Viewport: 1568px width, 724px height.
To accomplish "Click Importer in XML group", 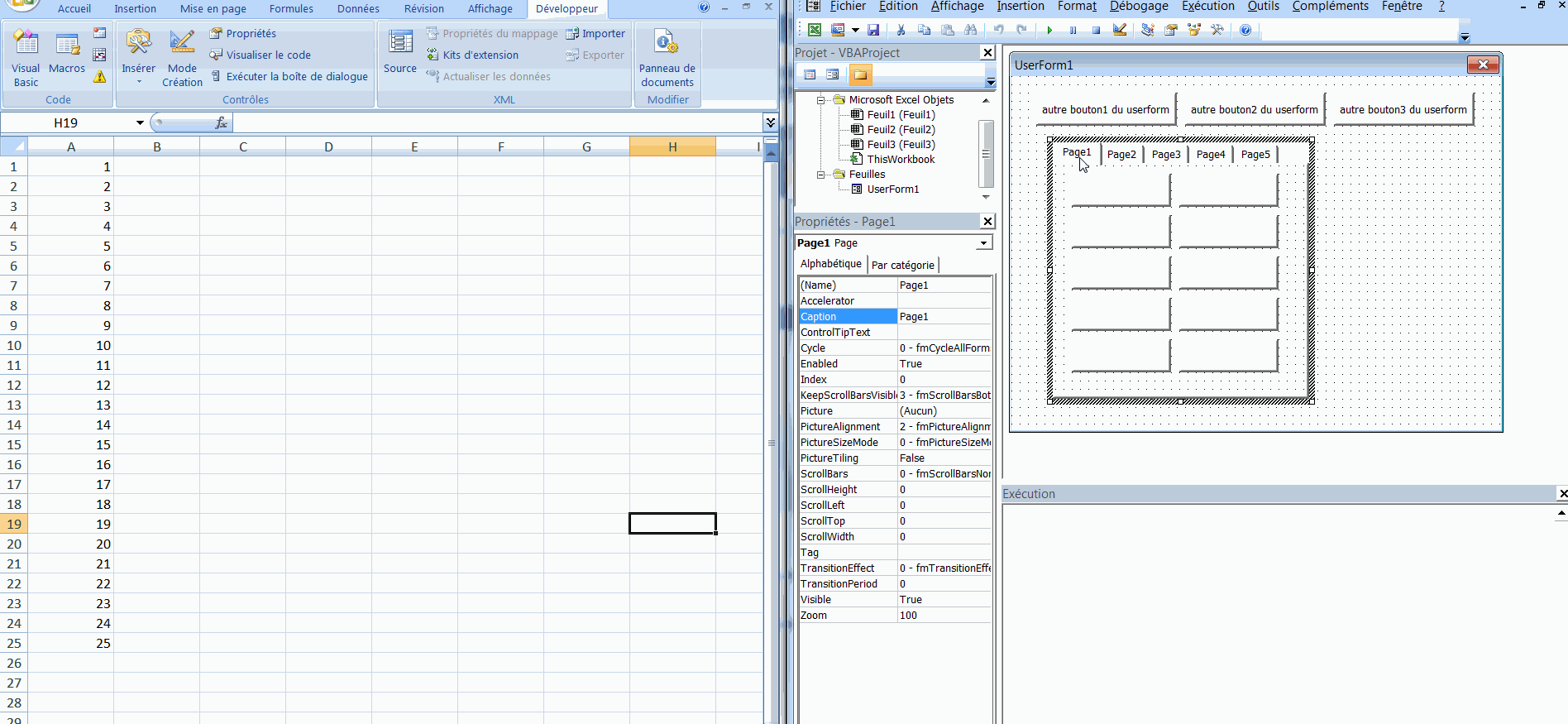I will (595, 33).
